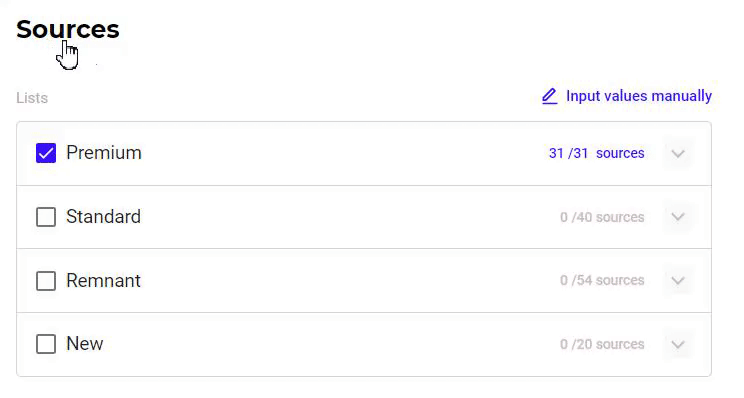The width and height of the screenshot is (744, 398).
Task: Select the Premium list label
Action: (104, 153)
